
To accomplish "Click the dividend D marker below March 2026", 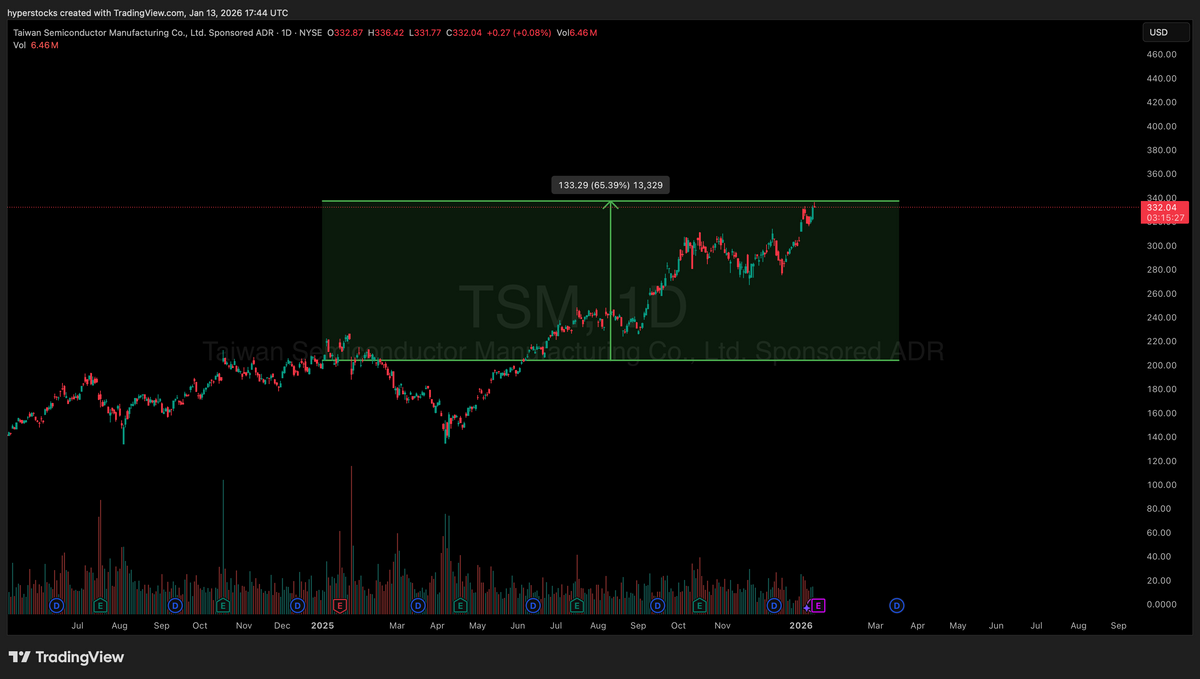I will 896,605.
